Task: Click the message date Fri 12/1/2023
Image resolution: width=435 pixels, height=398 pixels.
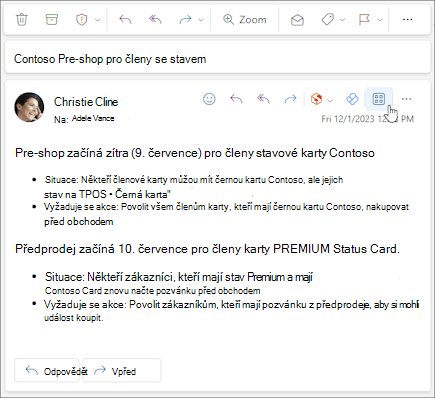Action: [367, 119]
